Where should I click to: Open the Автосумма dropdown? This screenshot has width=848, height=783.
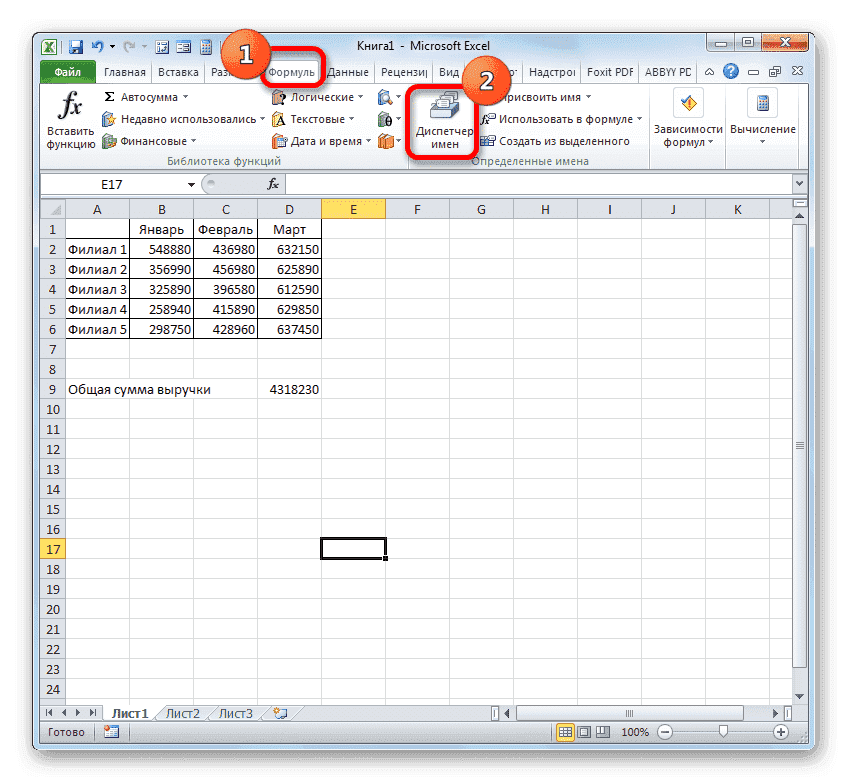click(x=150, y=97)
